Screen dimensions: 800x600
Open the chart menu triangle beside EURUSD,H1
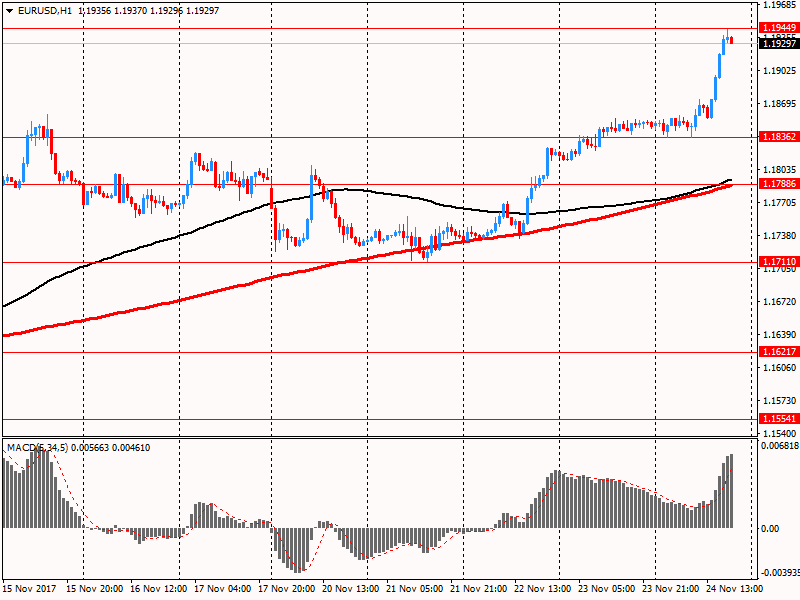(x=9, y=11)
